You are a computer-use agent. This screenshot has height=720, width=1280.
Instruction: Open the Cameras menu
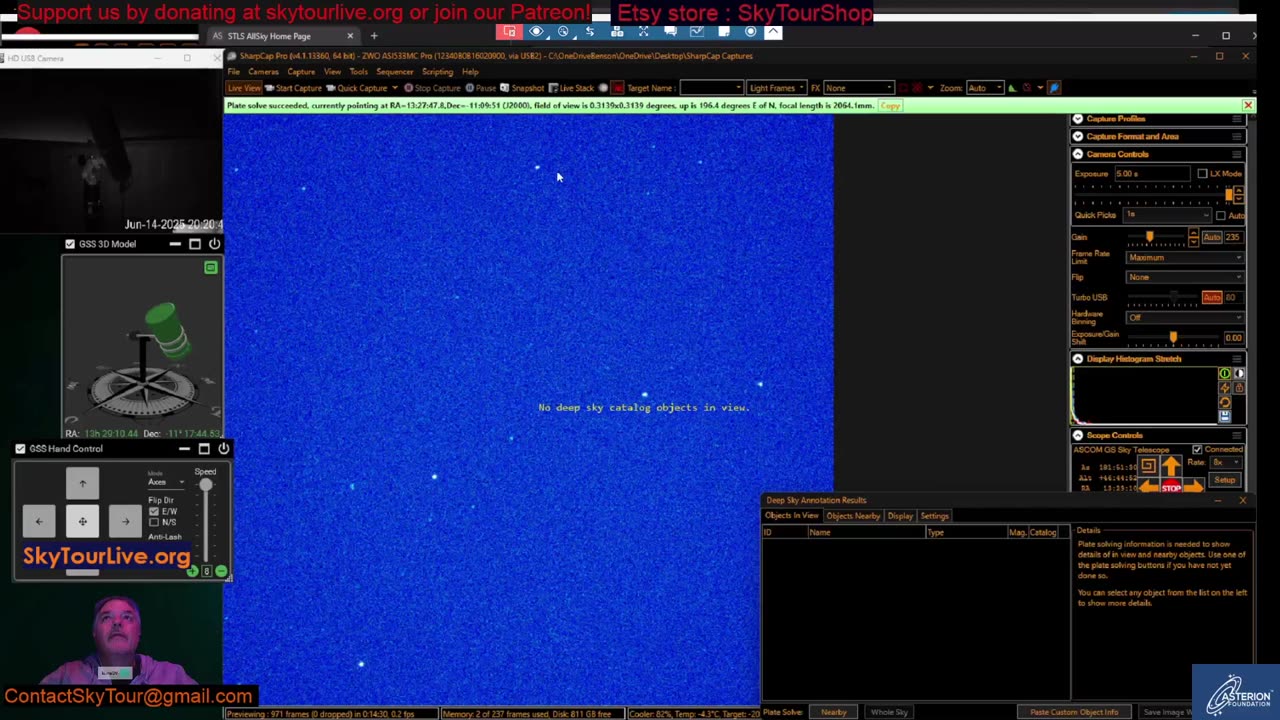(263, 72)
